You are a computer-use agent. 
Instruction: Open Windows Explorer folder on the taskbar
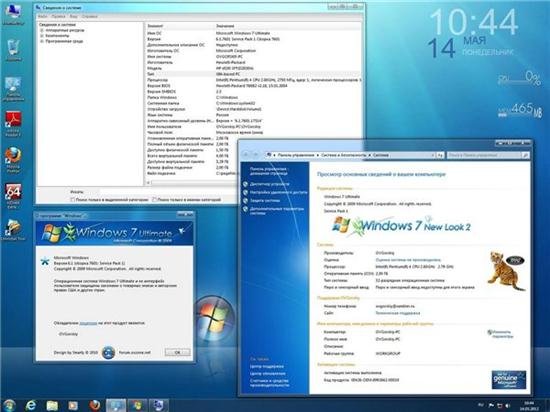pos(52,405)
